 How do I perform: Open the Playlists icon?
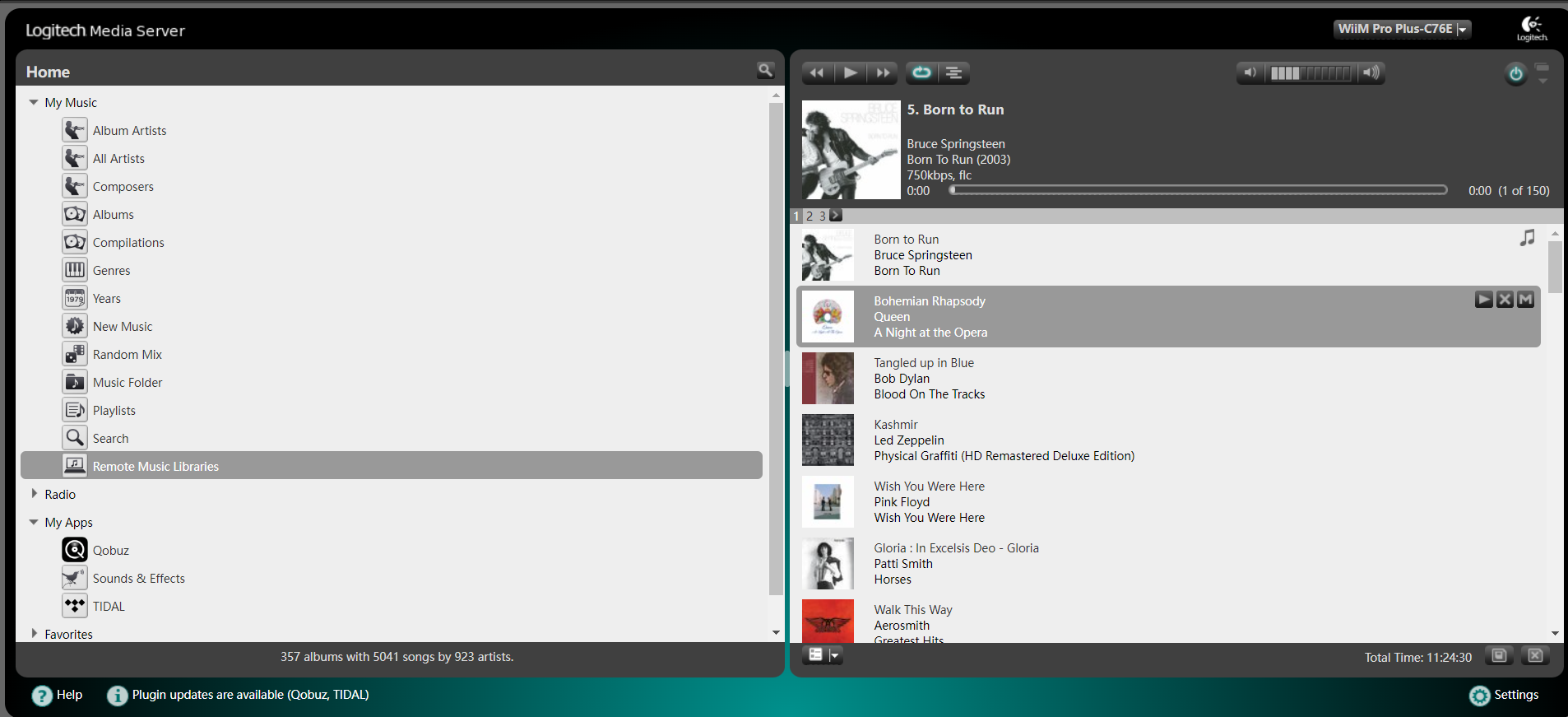pos(75,410)
